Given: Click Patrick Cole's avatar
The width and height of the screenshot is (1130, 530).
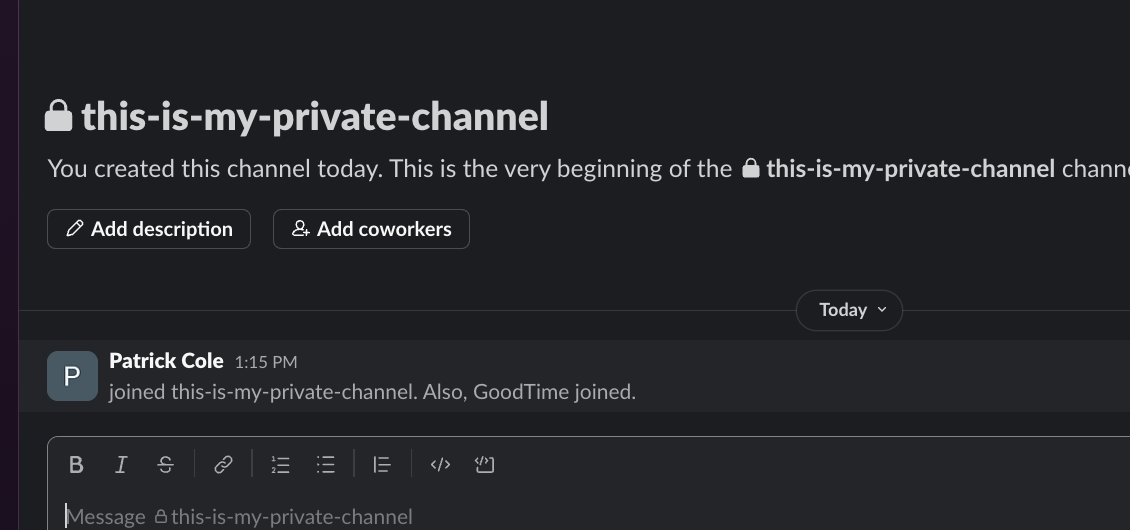Looking at the screenshot, I should pyautogui.click(x=72, y=376).
